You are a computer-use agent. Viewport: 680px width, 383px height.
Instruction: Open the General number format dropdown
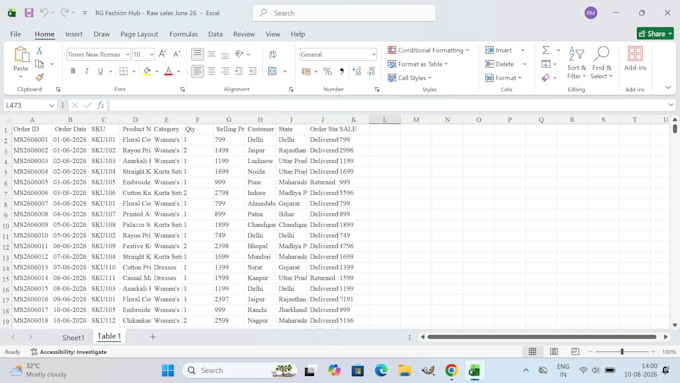point(373,54)
